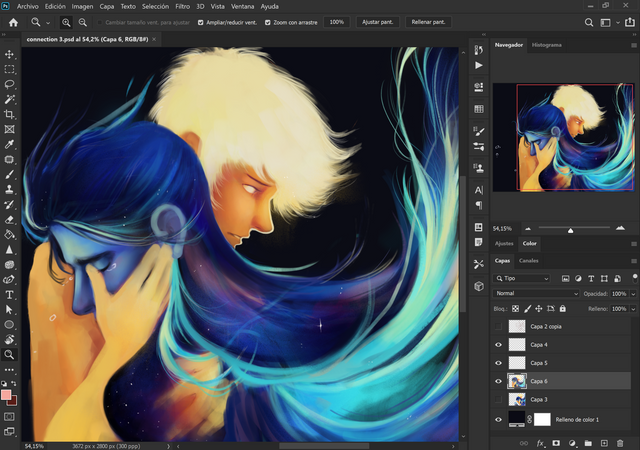640x450 pixels.
Task: Expand the Opacidad value dropdown arrow
Action: 632,294
